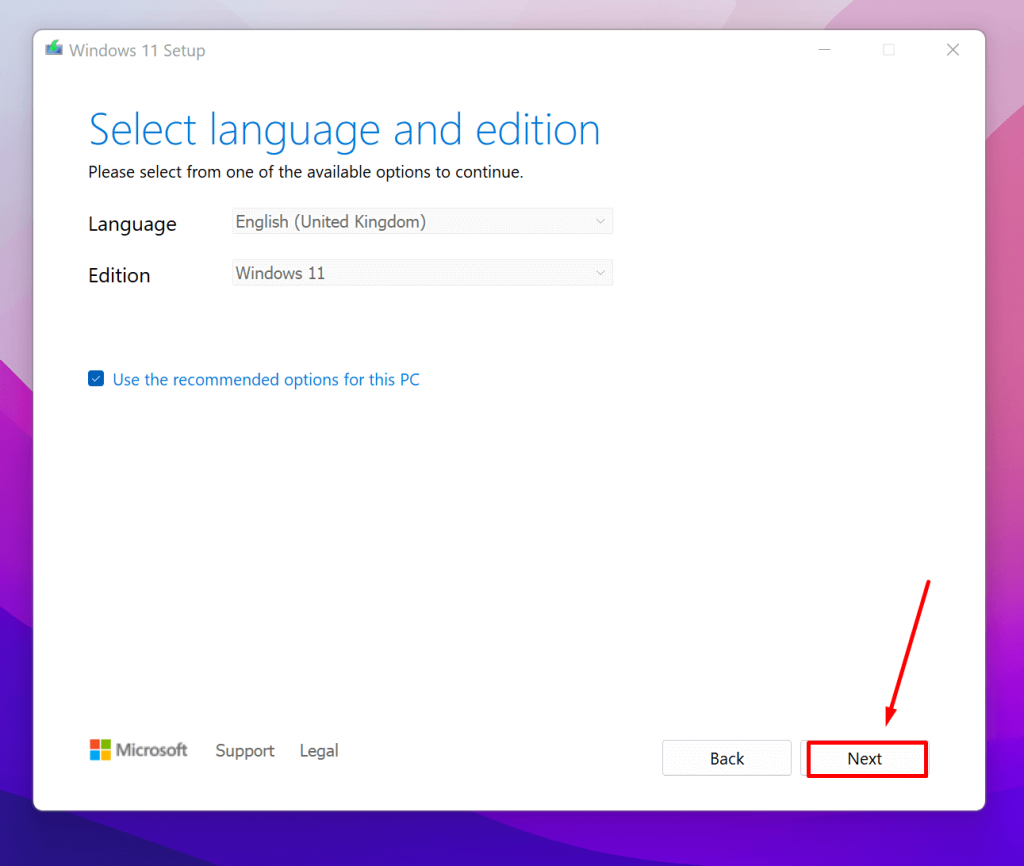The height and width of the screenshot is (866, 1024).
Task: Select the "English (United Kingdom)" language field
Action: (422, 221)
